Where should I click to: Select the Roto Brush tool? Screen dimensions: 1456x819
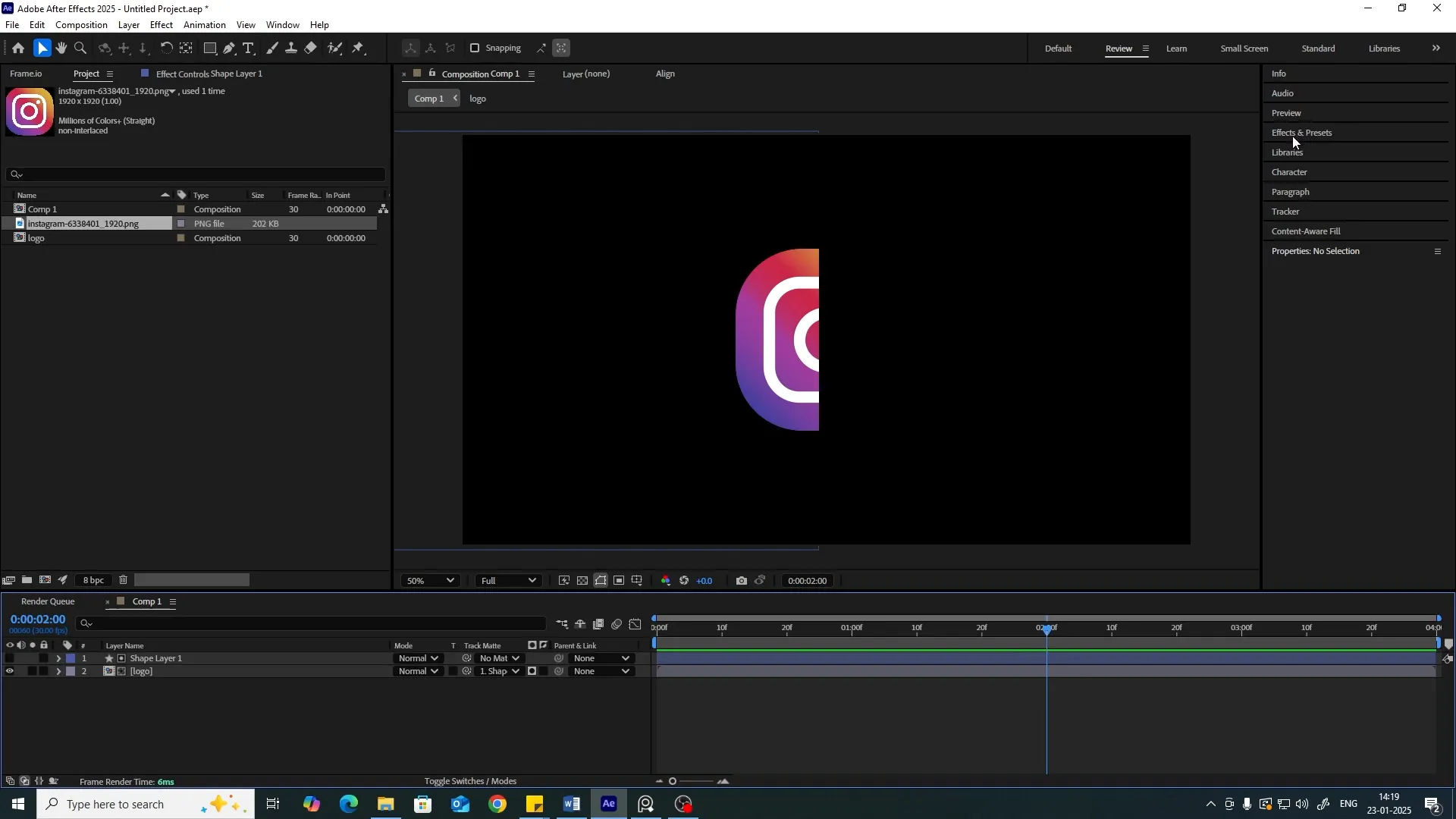[334, 48]
